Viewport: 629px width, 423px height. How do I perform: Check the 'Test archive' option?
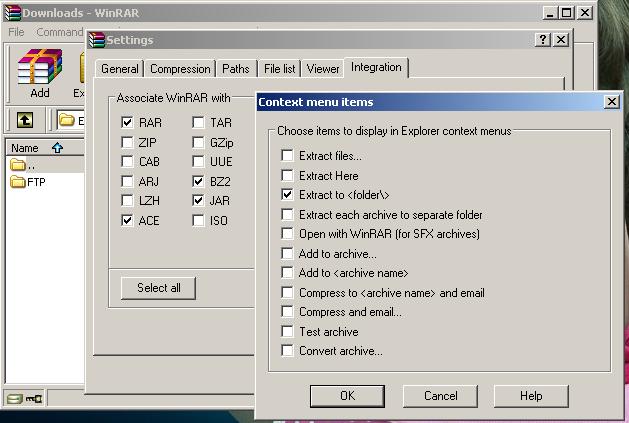(287, 331)
